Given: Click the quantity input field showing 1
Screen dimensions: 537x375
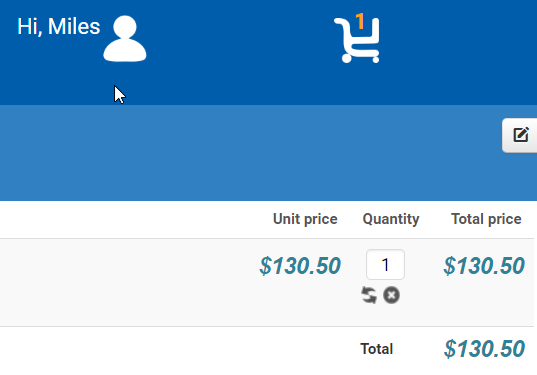Looking at the screenshot, I should point(385,265).
